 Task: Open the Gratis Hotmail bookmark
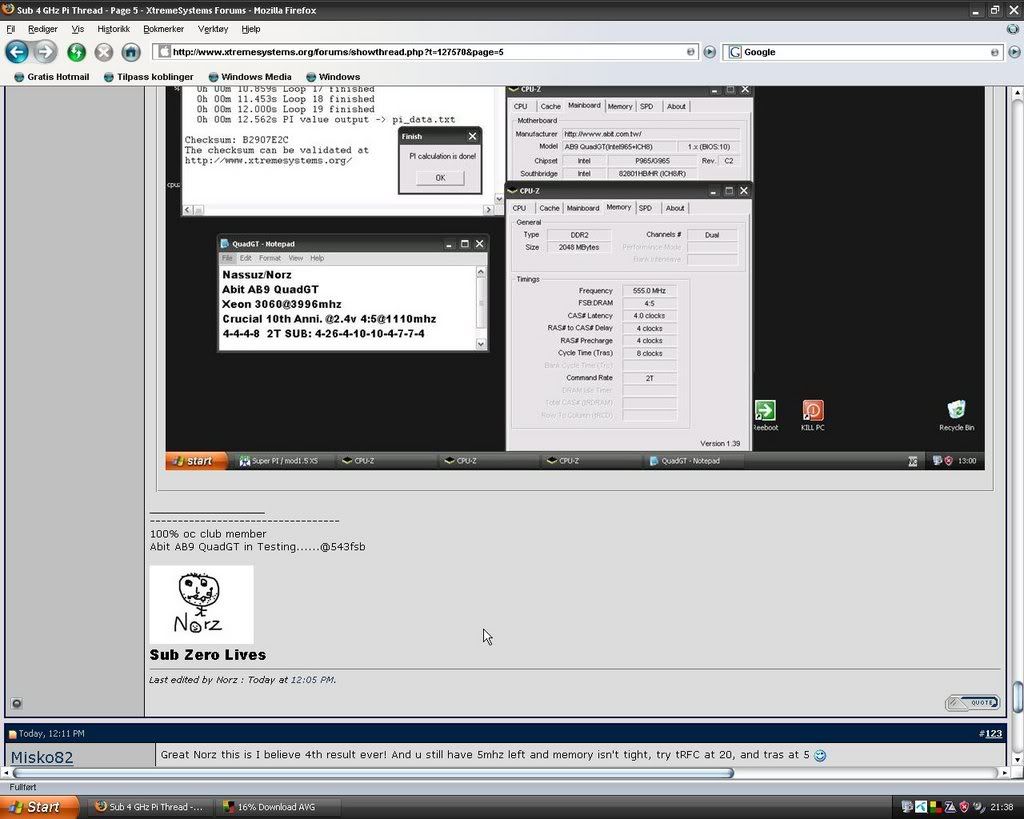(52, 76)
